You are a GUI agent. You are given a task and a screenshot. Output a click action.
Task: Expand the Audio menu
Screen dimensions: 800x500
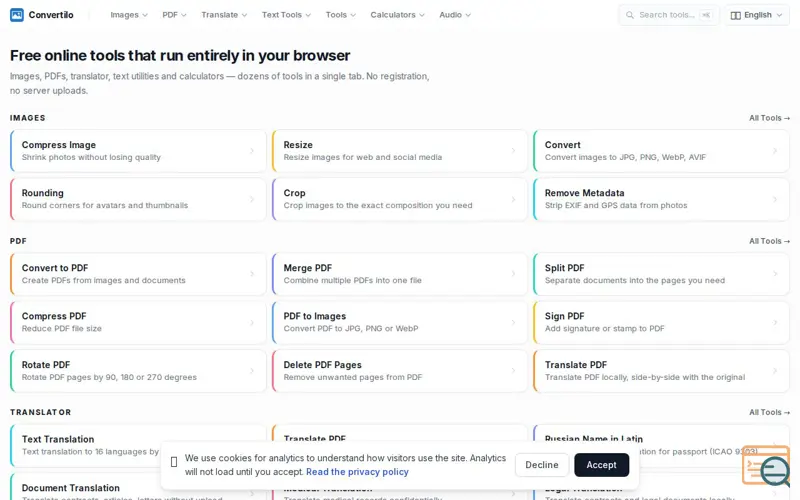[x=455, y=15]
